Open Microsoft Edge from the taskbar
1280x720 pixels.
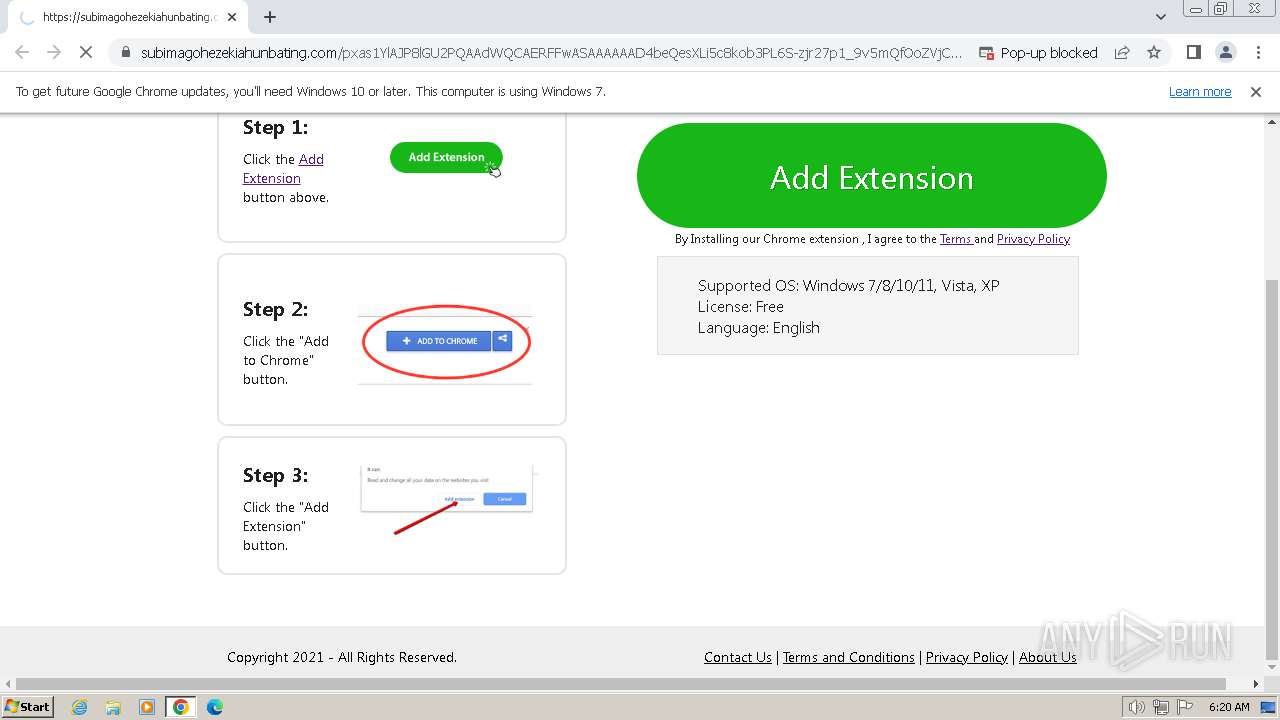(x=214, y=707)
